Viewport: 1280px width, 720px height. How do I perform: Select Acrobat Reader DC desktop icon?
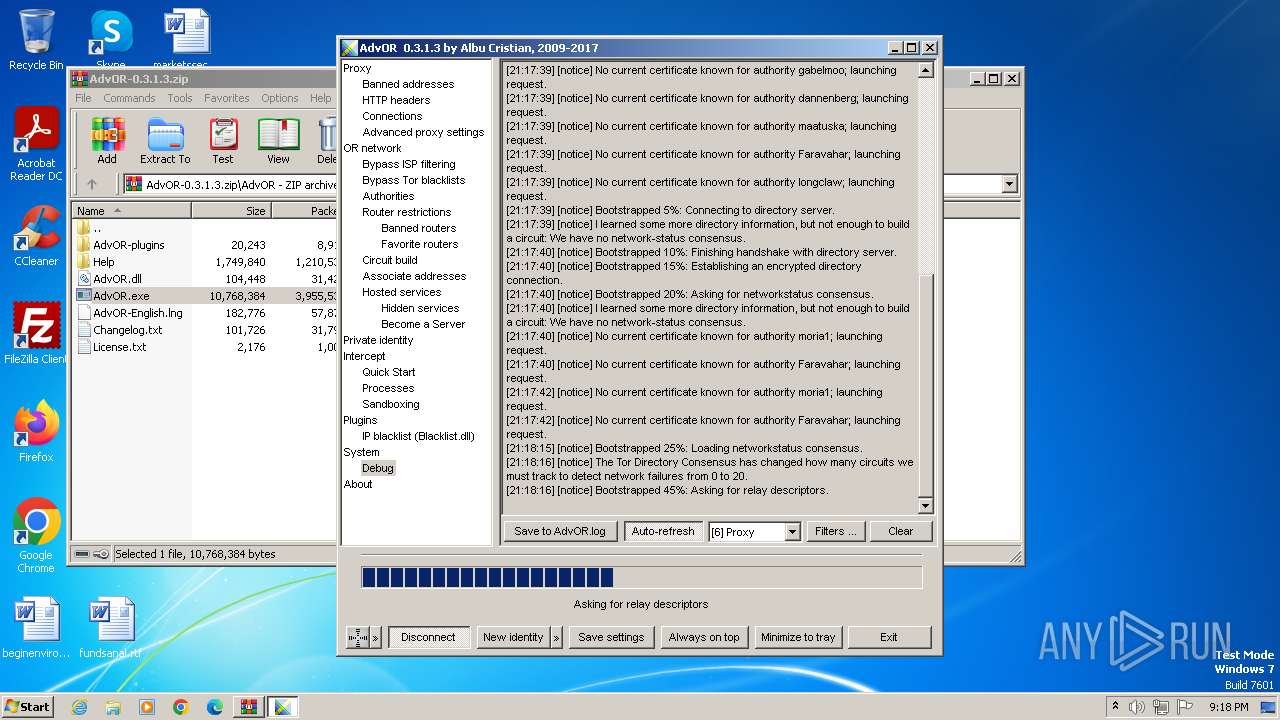[x=36, y=145]
